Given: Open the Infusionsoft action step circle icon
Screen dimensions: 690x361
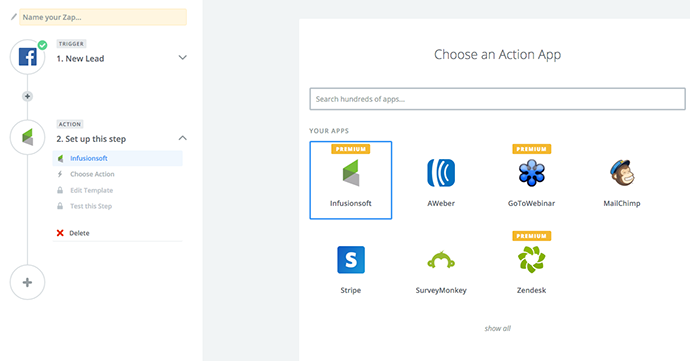Looking at the screenshot, I should 27,137.
